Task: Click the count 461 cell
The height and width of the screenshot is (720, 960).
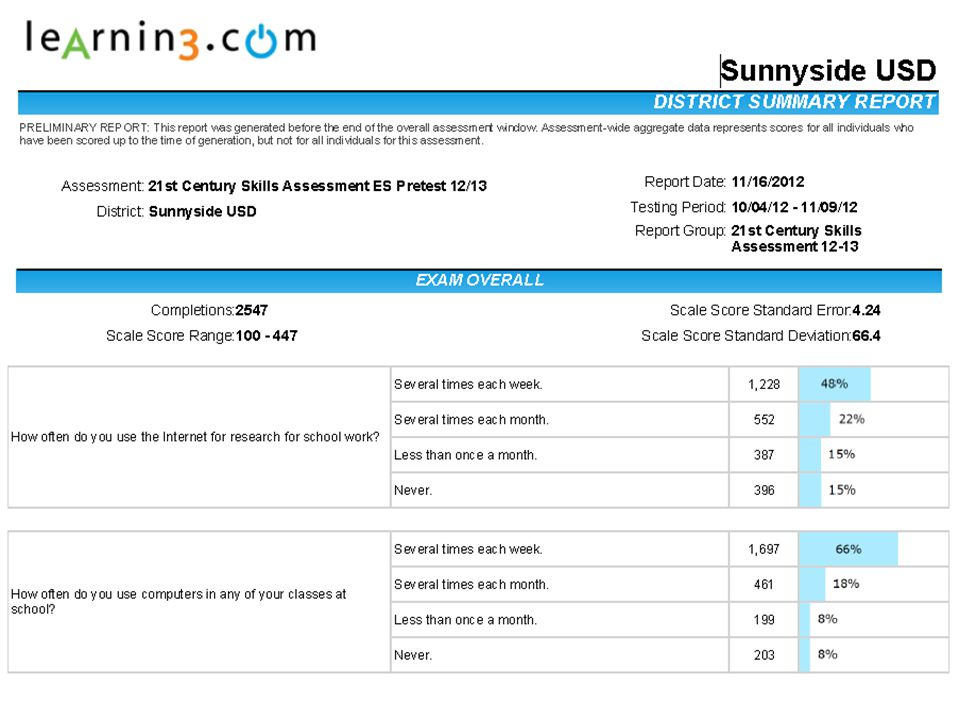Action: click(x=763, y=585)
